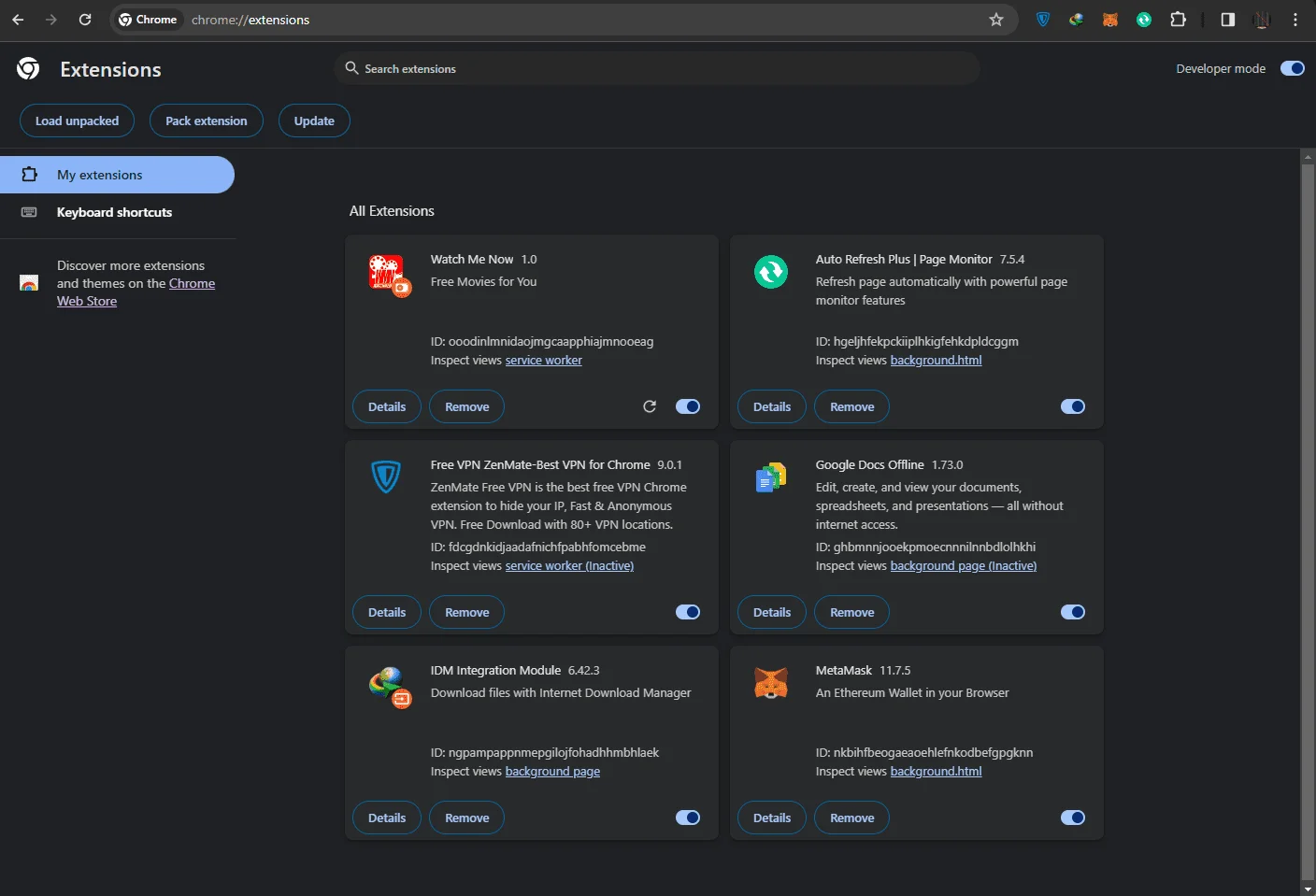Open the Extensions puzzle-piece menu
Viewport: 1316px width, 896px height.
[1179, 20]
